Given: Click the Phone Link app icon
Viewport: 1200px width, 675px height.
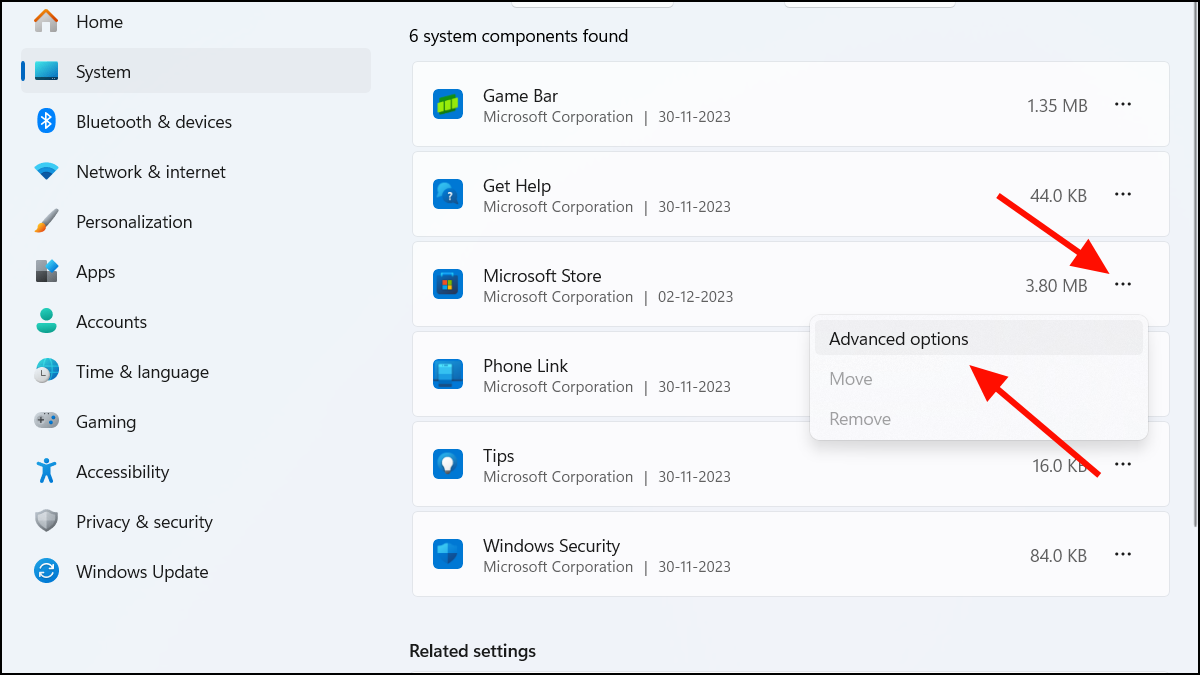Looking at the screenshot, I should pyautogui.click(x=447, y=374).
